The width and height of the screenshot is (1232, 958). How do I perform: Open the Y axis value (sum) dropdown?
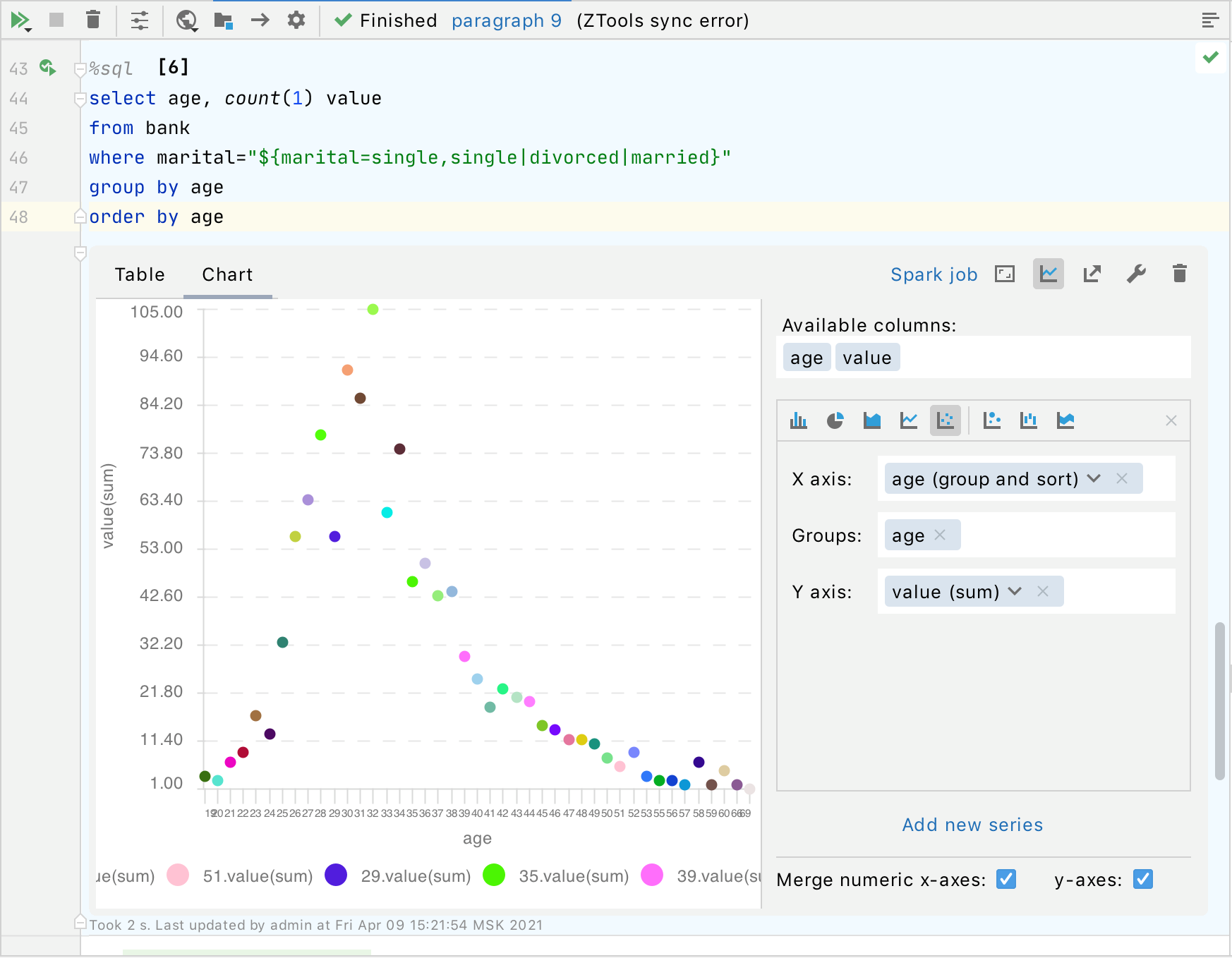(1015, 591)
